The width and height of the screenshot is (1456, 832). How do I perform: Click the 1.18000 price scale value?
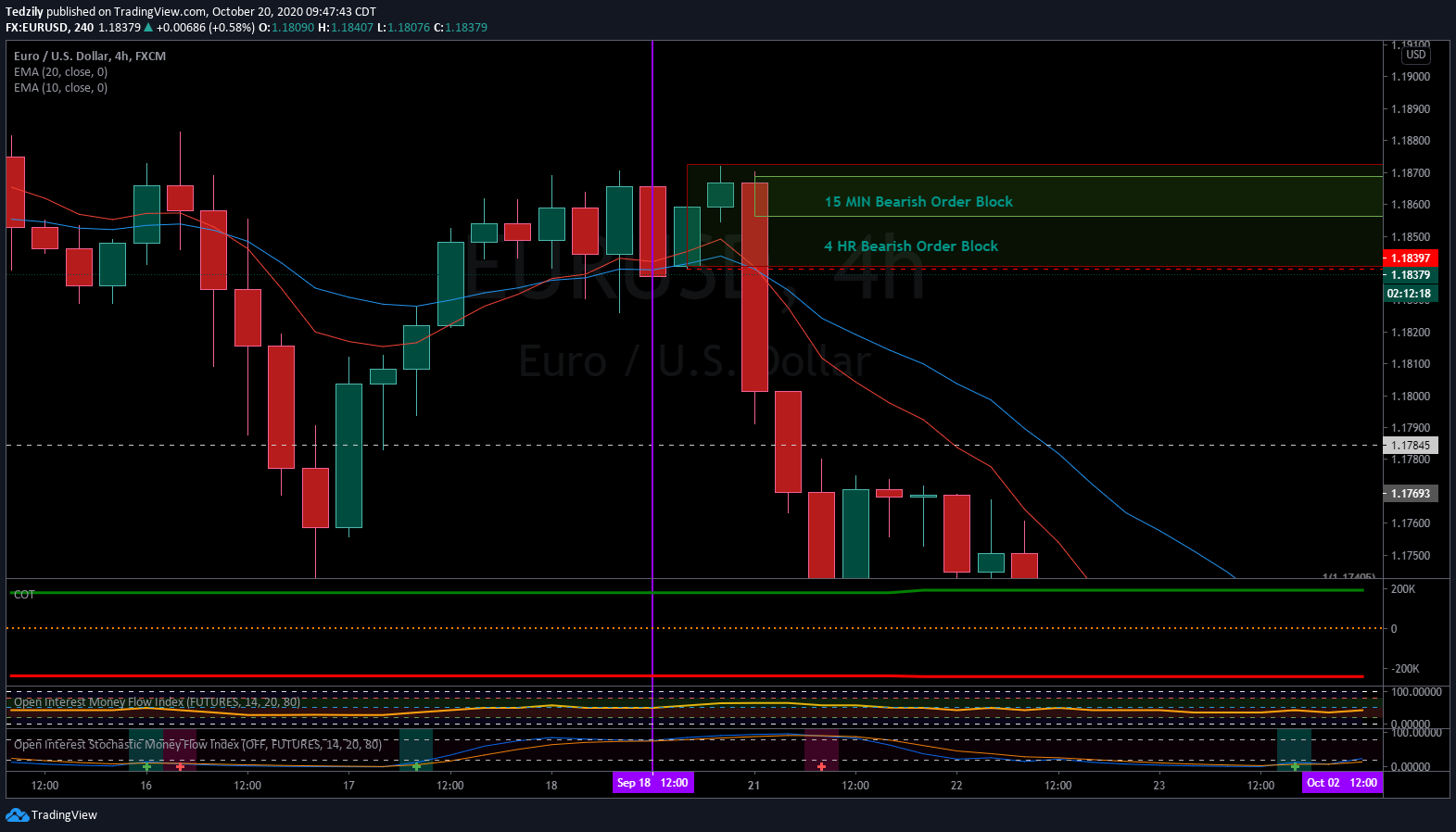[1411, 397]
